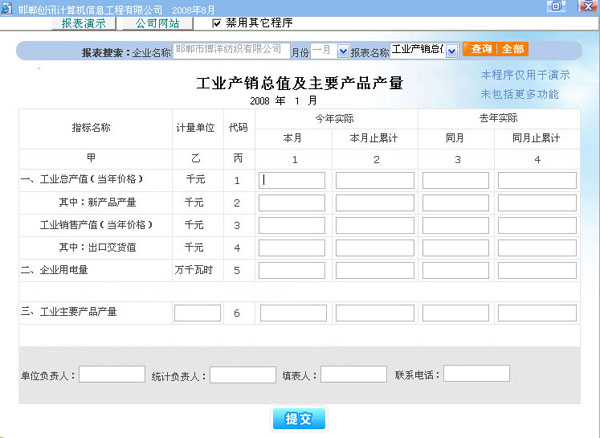Select the 填表人 text field
Screen dimensions: 600x438
tap(353, 375)
